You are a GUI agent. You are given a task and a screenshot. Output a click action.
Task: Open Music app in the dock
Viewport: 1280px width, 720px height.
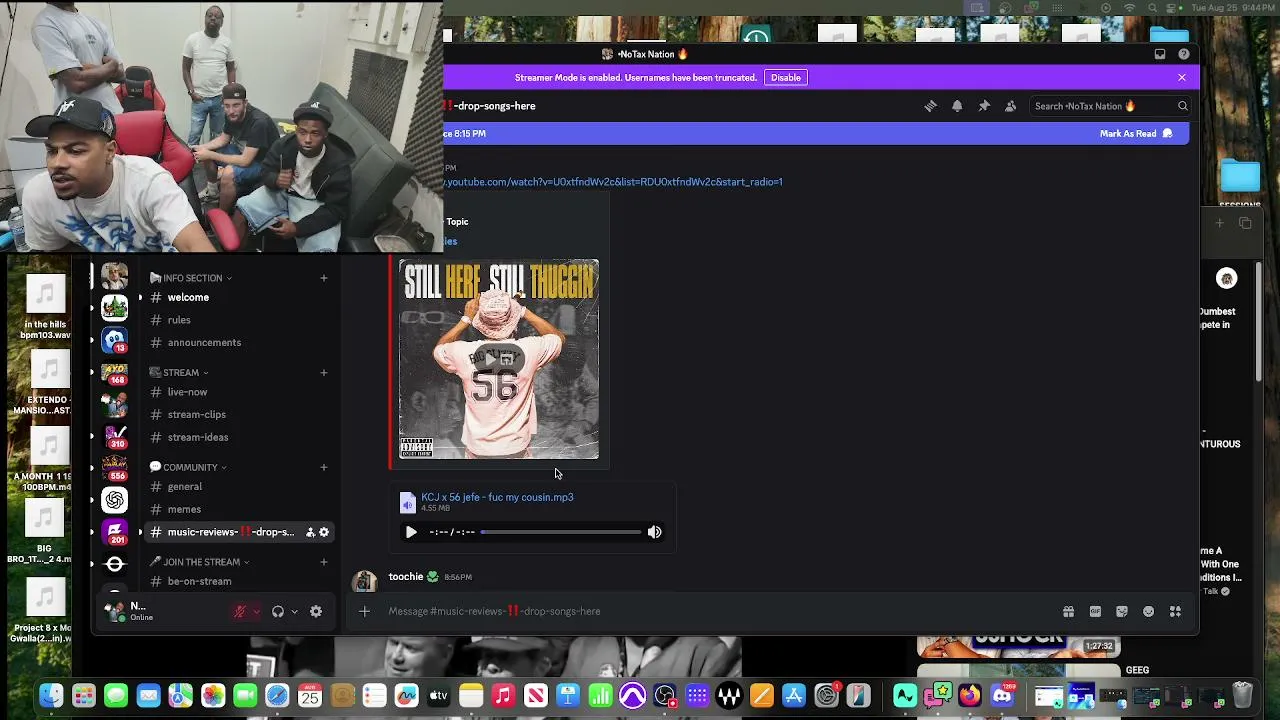(x=503, y=696)
